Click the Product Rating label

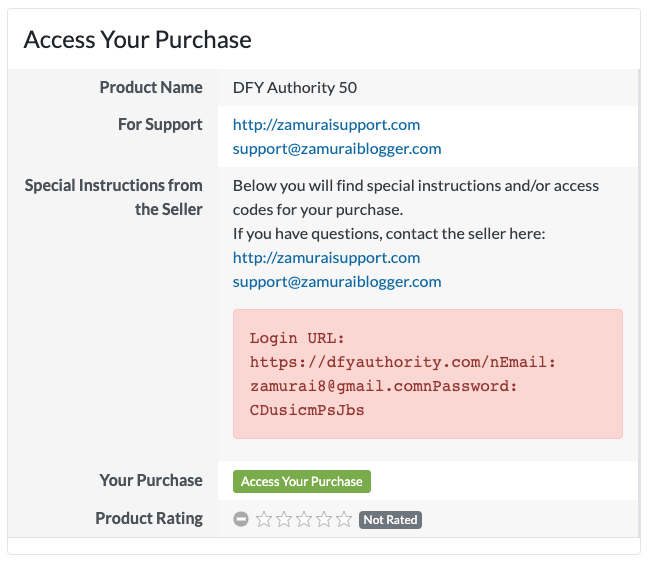click(x=149, y=519)
